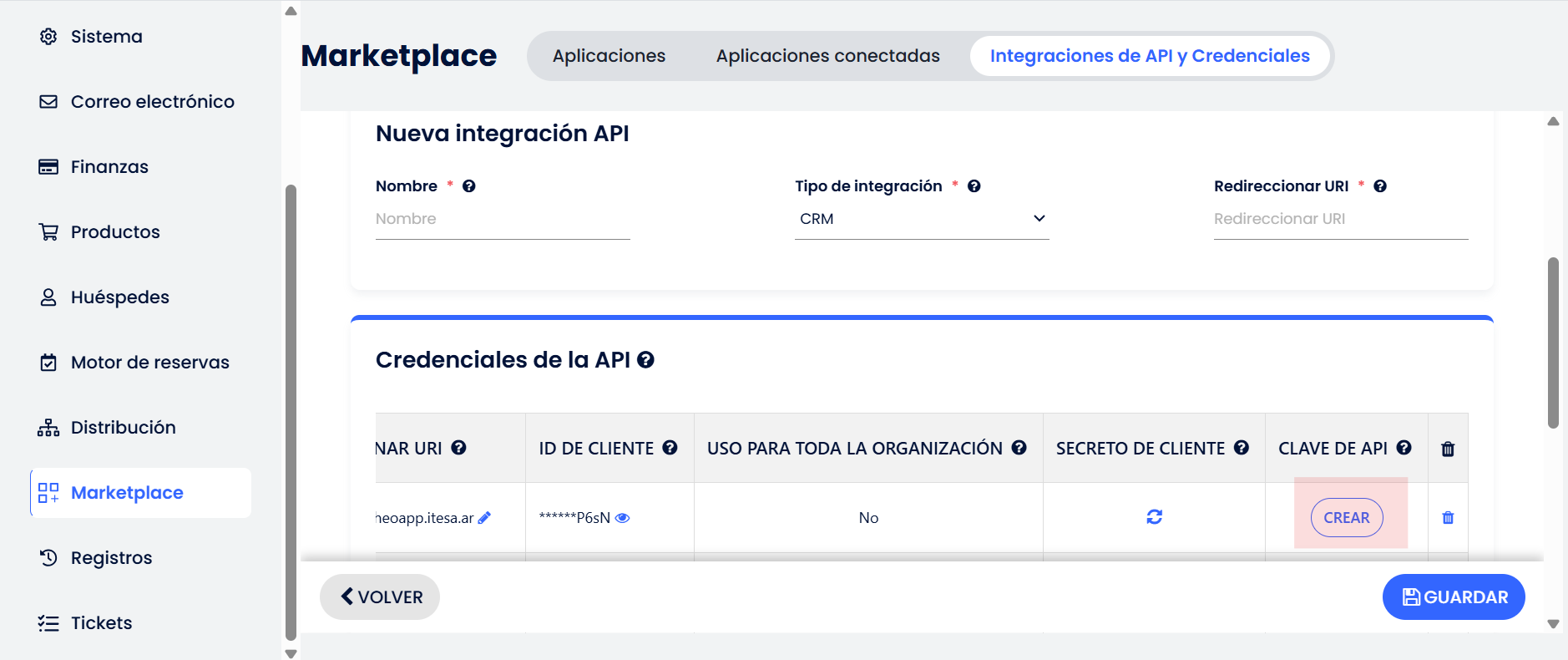
Task: Select Integraciones de API y Credenciales tab
Action: tap(1149, 56)
